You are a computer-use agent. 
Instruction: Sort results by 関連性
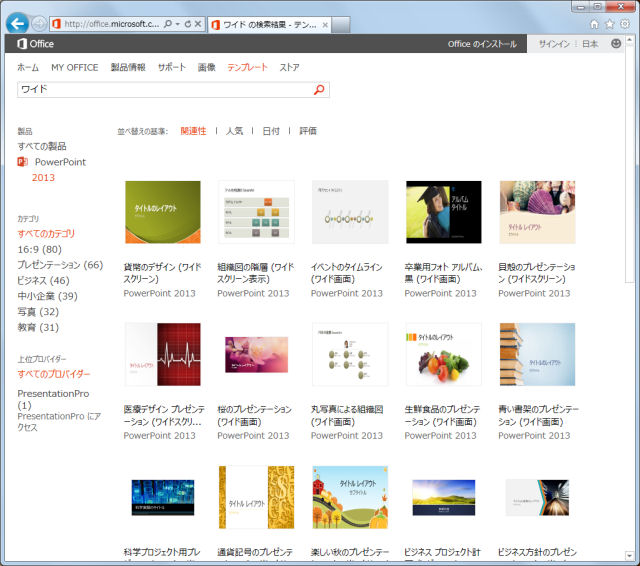[x=193, y=131]
